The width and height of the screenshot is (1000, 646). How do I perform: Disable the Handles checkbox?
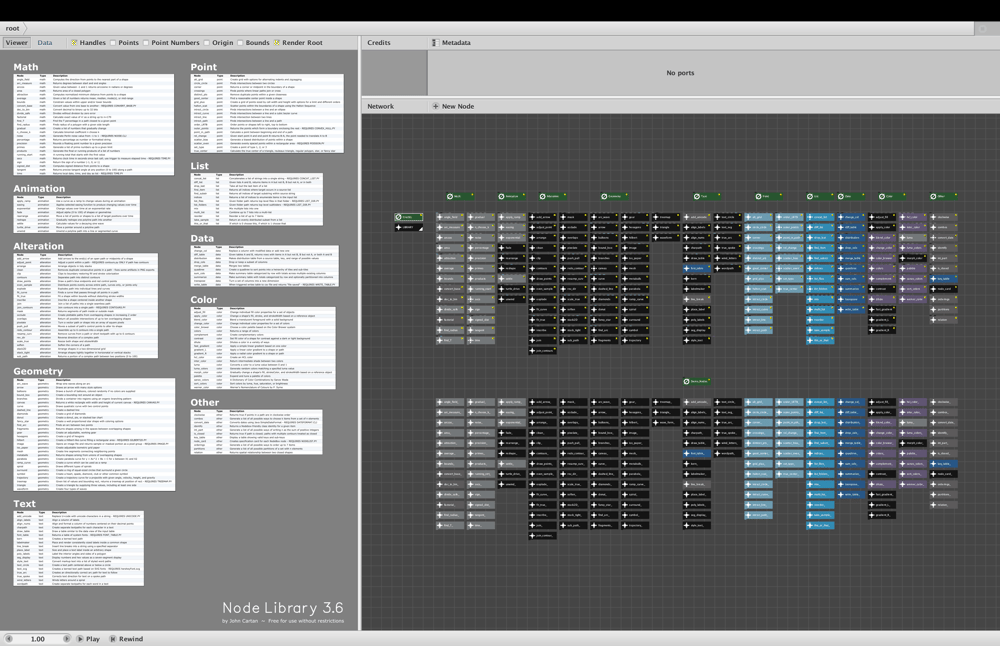point(74,43)
